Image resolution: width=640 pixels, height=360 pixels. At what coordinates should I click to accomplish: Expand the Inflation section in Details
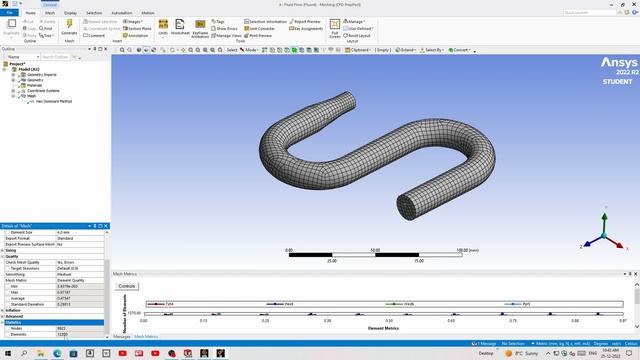coord(2,311)
